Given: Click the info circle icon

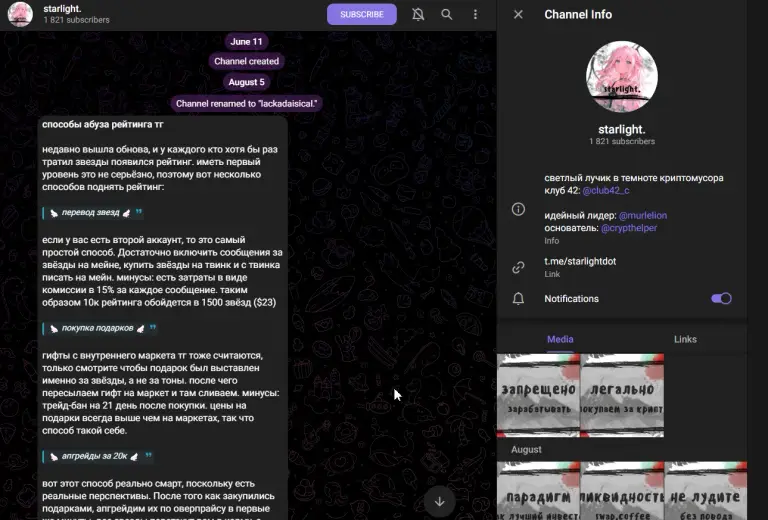Looking at the screenshot, I should click(518, 209).
